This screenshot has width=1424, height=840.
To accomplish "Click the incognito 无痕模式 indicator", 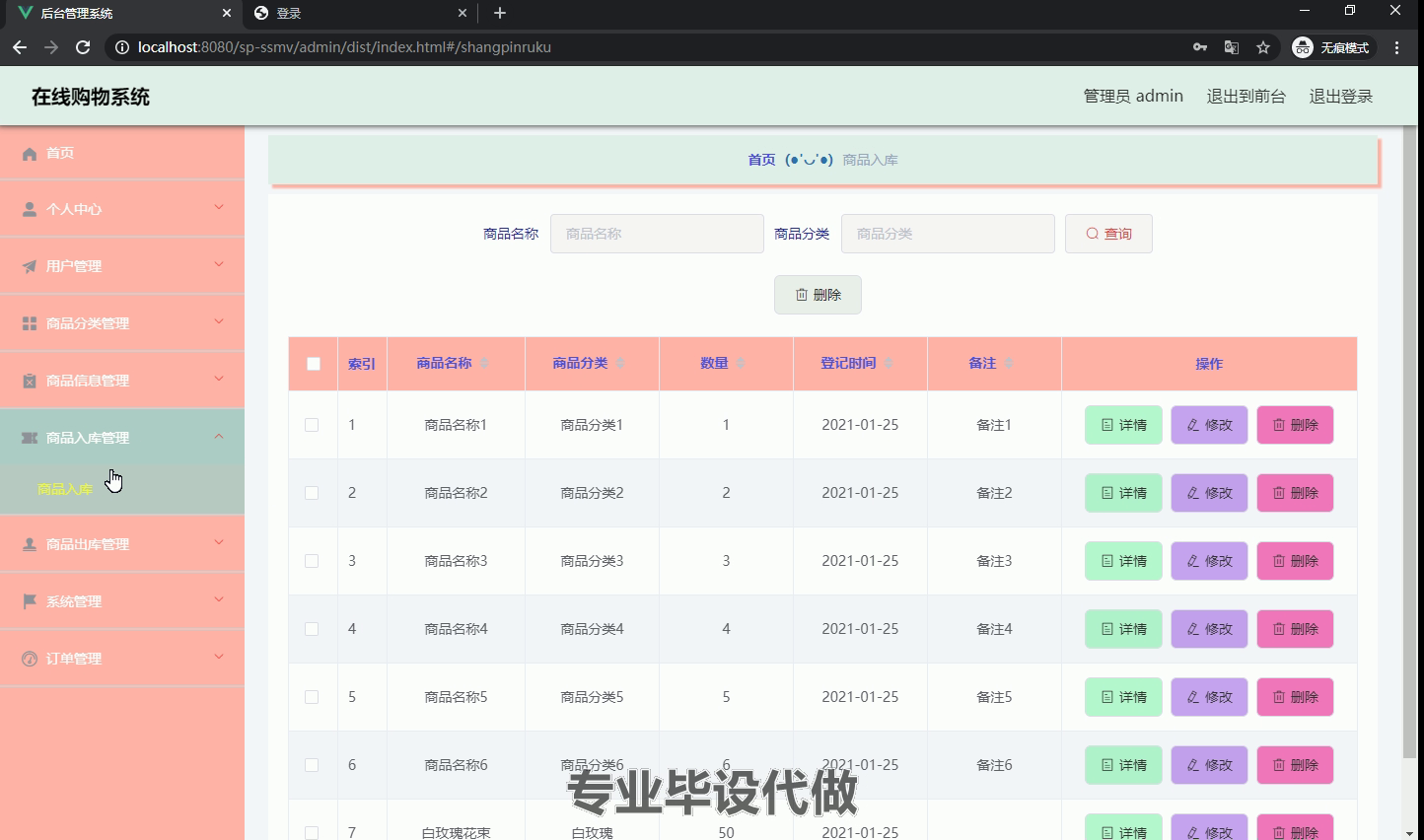I will (1331, 47).
